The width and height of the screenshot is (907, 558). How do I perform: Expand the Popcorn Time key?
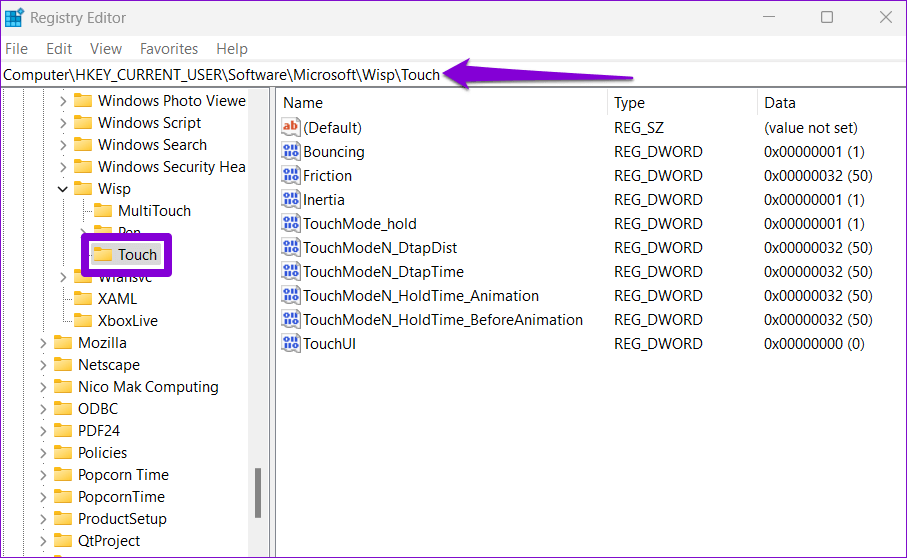[x=43, y=475]
